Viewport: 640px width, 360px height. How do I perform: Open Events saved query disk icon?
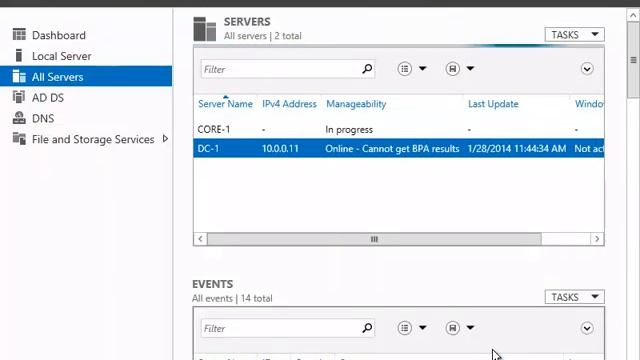[x=452, y=328]
